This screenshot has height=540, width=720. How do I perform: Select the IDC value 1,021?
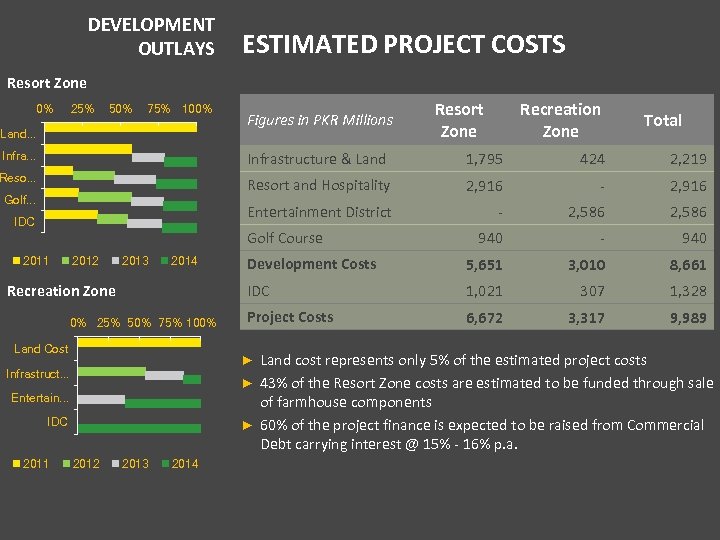(x=484, y=291)
